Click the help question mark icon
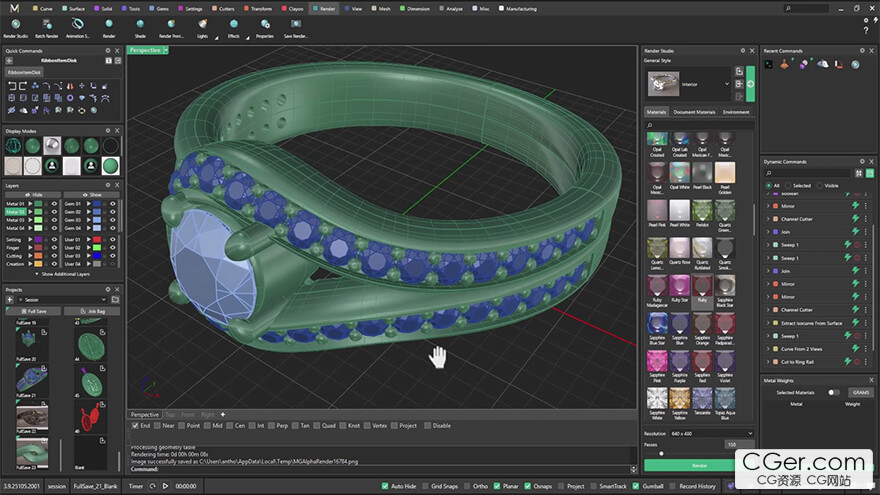880x495 pixels. coord(866,30)
